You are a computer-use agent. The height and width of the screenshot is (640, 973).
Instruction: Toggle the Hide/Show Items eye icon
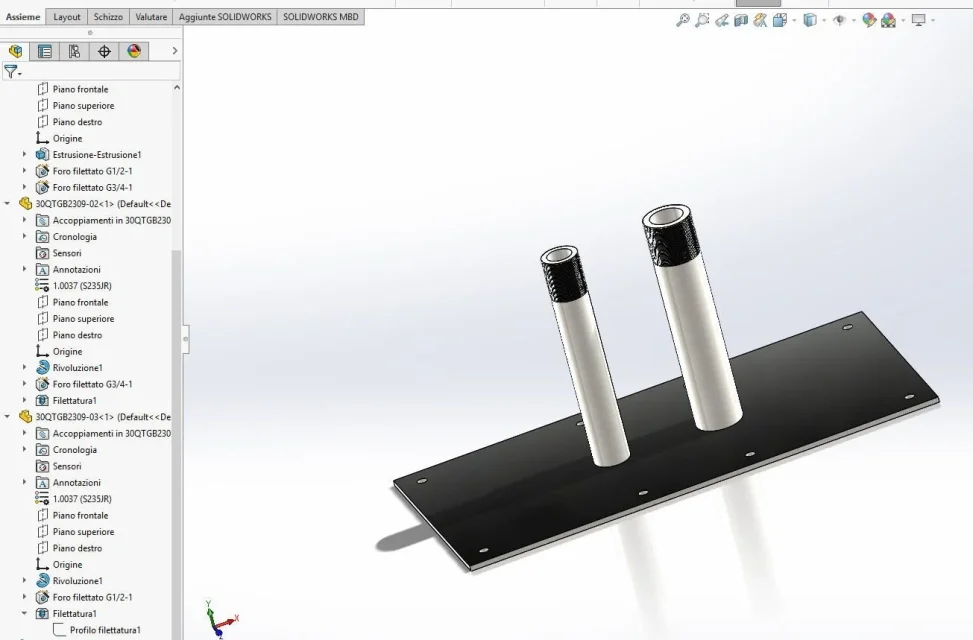pos(839,20)
